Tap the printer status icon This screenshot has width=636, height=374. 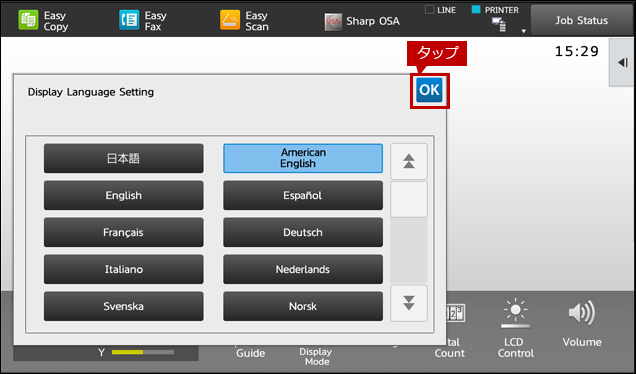coord(499,24)
